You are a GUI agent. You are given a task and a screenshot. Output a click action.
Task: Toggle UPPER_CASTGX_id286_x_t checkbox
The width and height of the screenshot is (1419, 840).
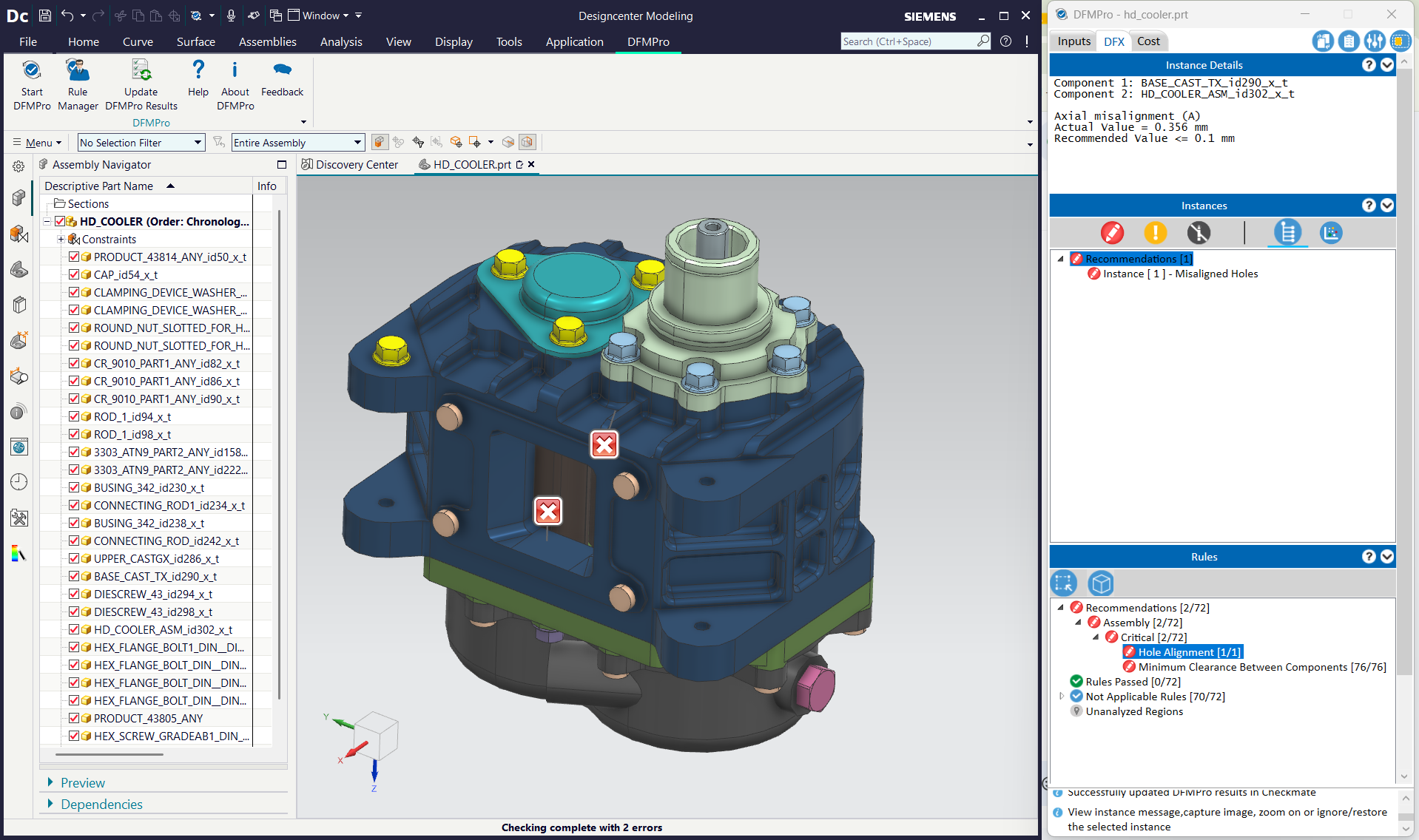(74, 559)
